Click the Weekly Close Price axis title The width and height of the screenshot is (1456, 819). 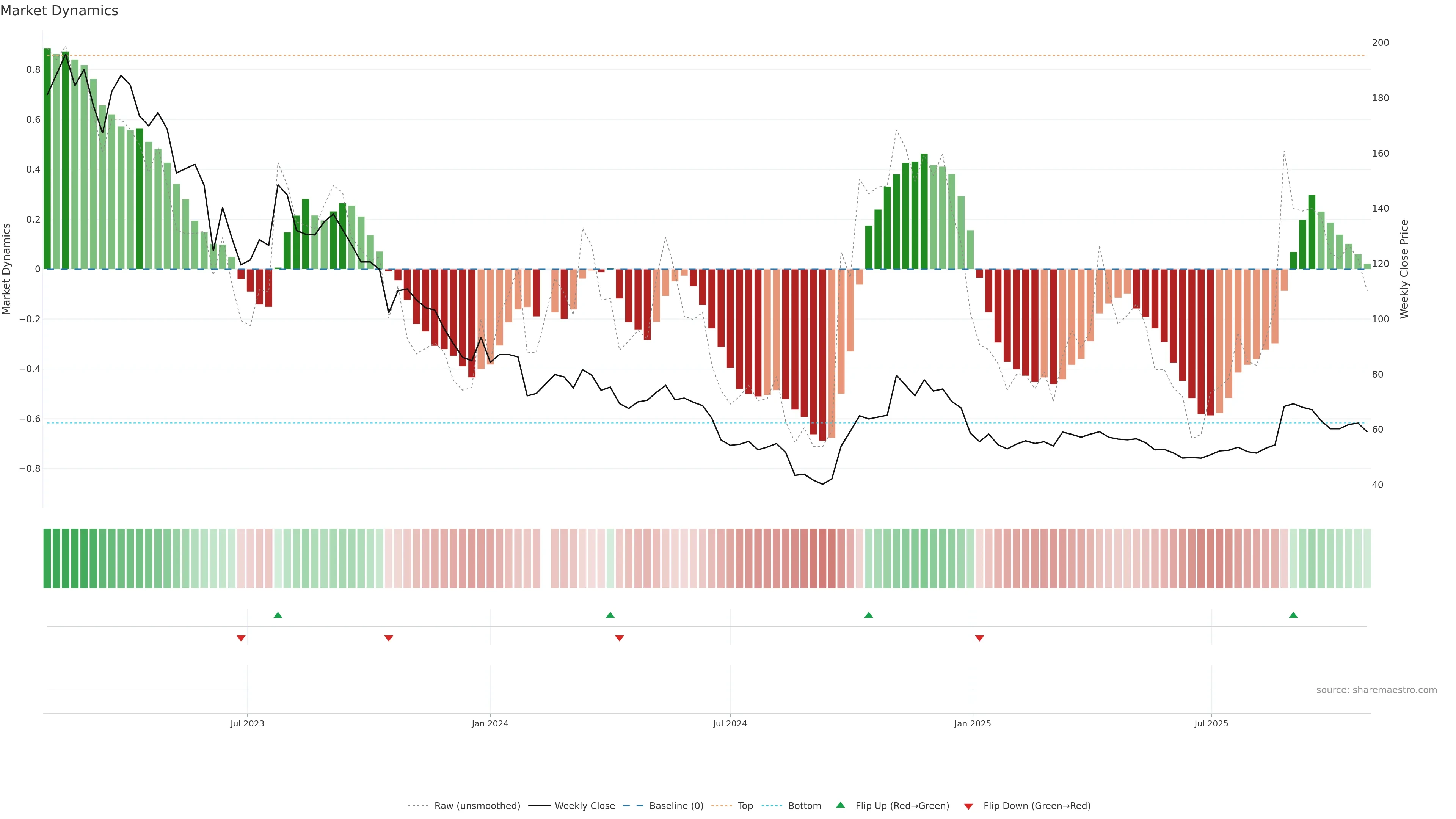pos(1404,269)
